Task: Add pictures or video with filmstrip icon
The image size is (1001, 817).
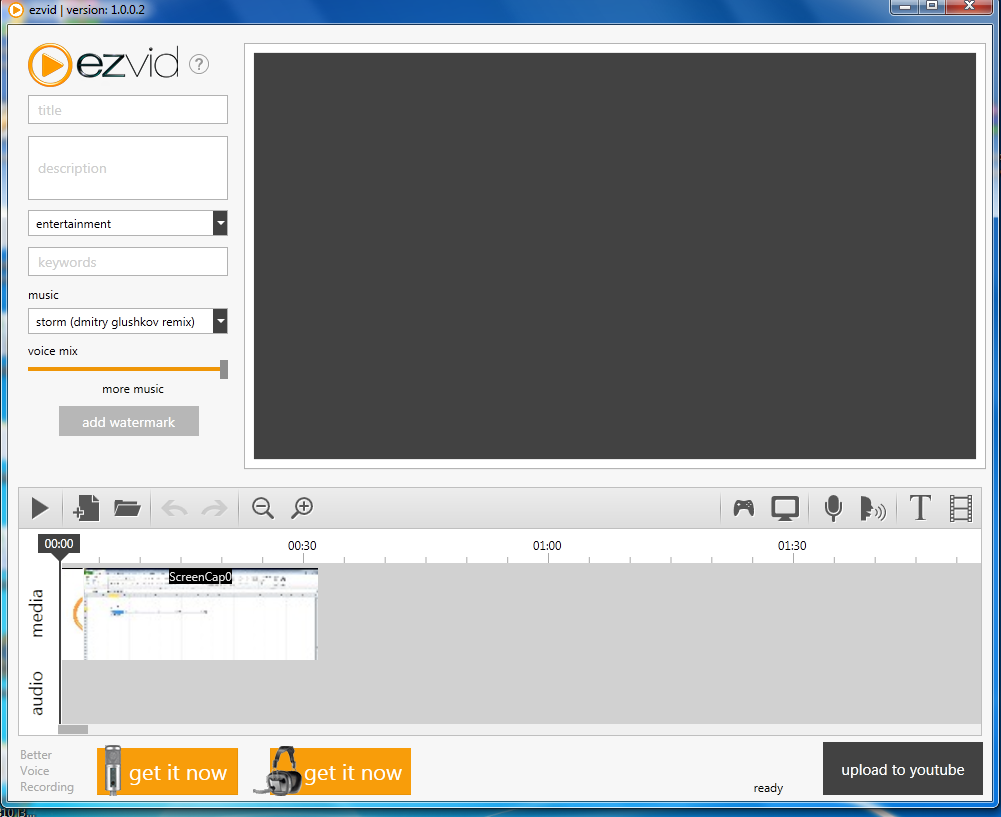Action: coord(961,509)
